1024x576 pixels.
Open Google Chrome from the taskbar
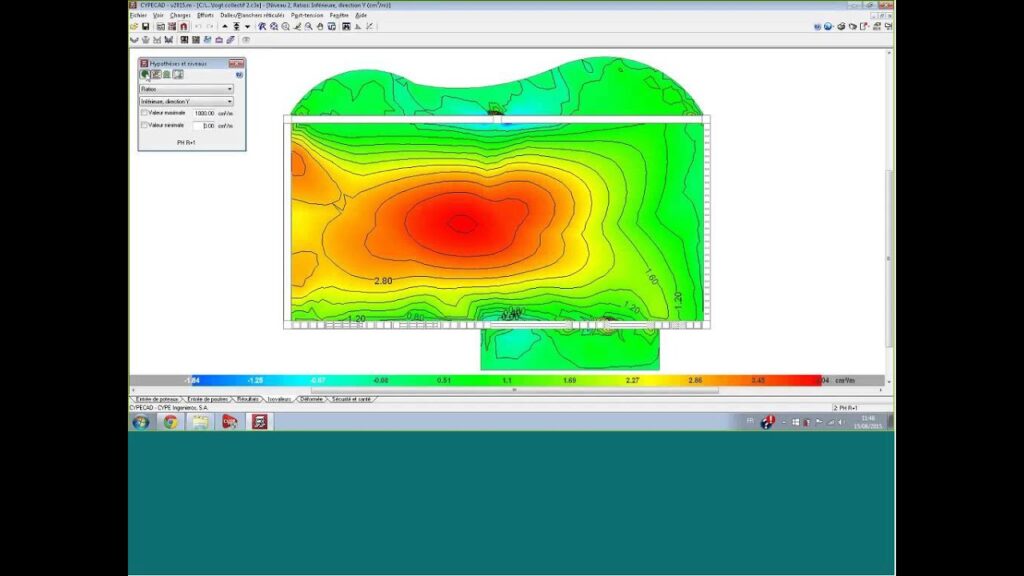pyautogui.click(x=170, y=422)
